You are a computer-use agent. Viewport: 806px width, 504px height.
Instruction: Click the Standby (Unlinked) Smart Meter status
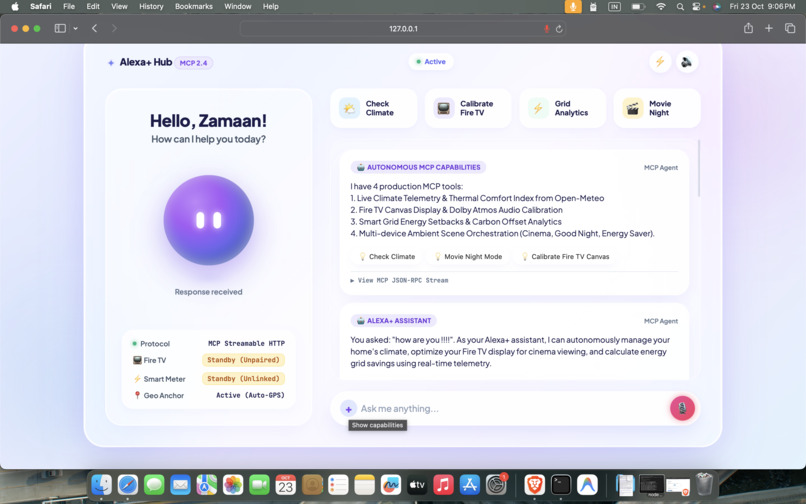243,379
